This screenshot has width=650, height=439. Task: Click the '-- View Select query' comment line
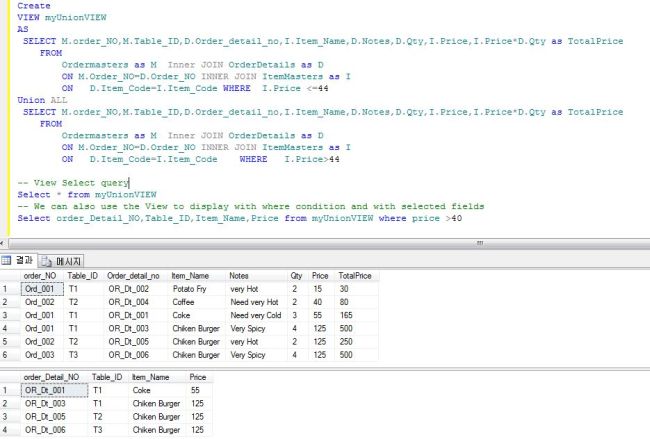[73, 183]
